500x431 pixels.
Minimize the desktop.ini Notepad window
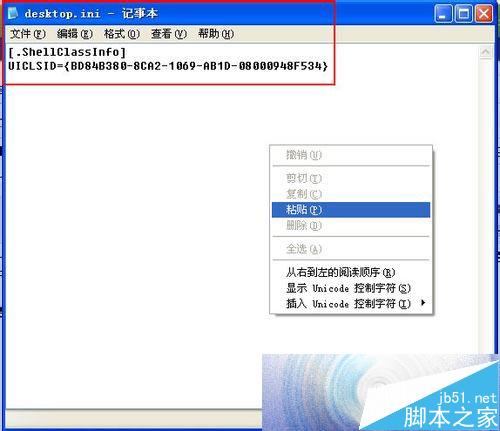point(443,14)
